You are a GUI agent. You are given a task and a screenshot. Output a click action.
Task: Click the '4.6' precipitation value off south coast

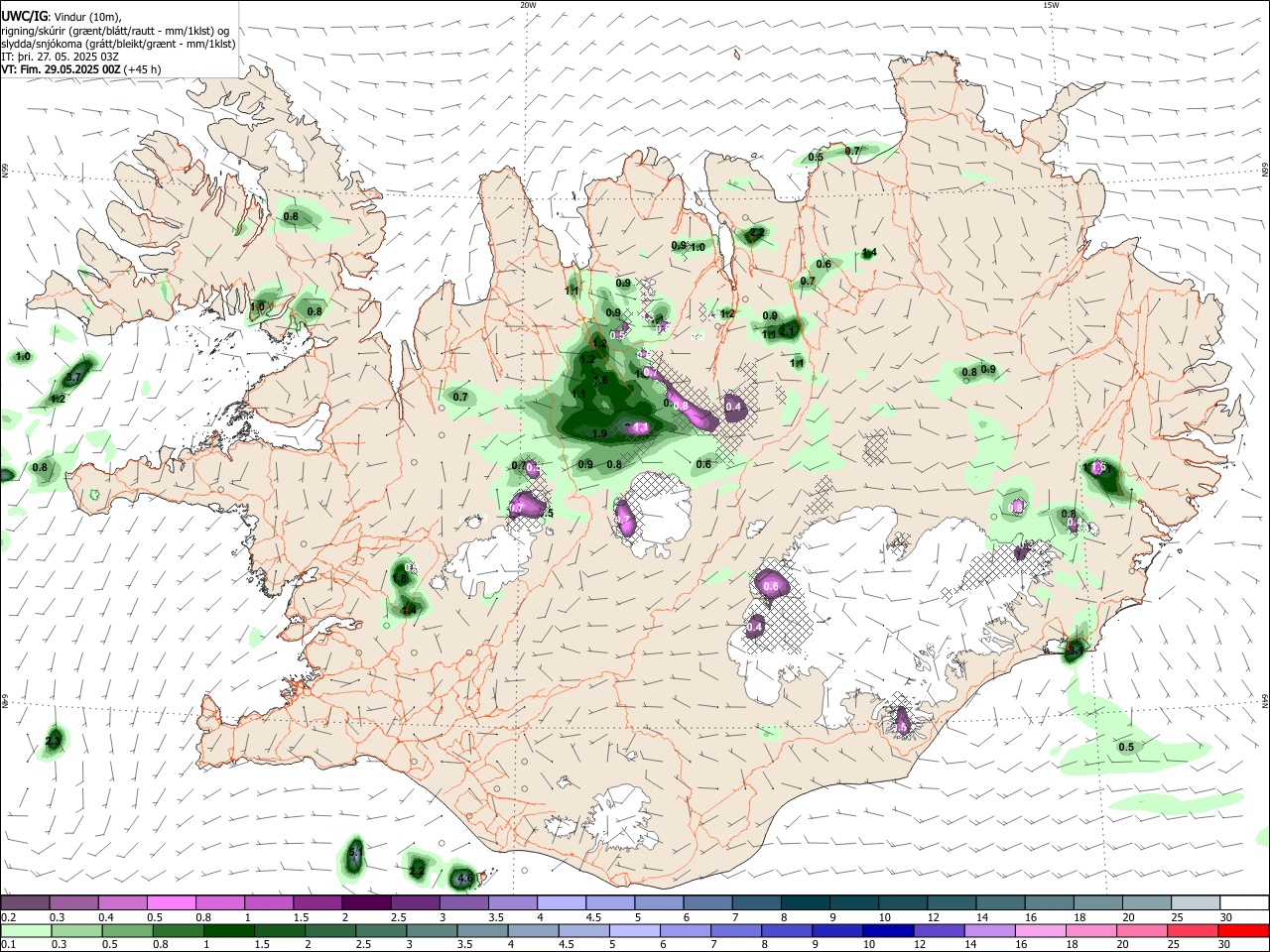coord(464,878)
